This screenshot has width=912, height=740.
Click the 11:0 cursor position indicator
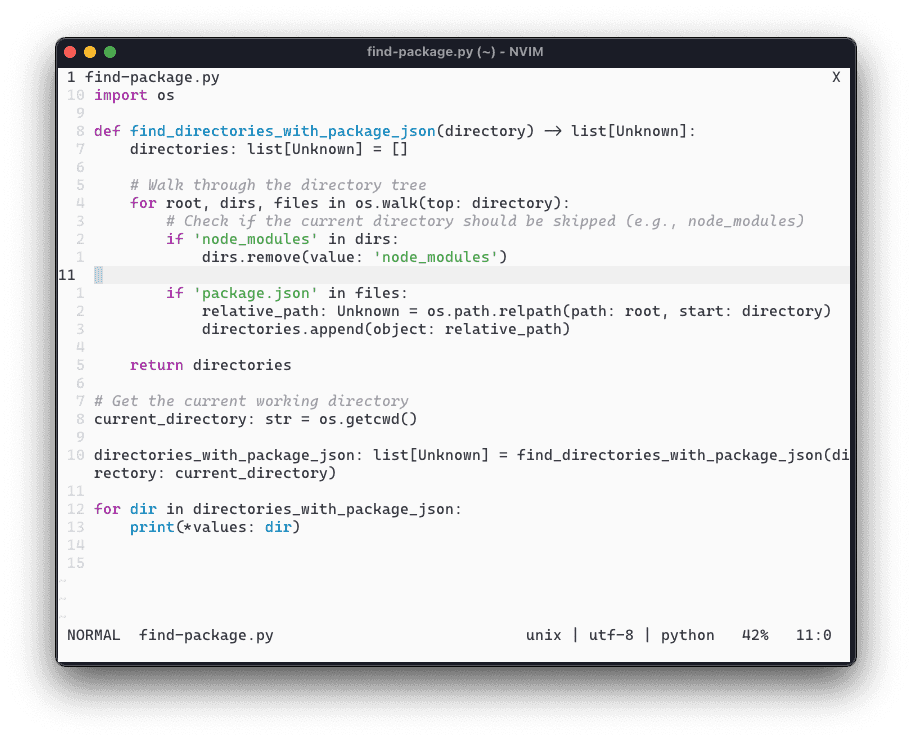813,635
